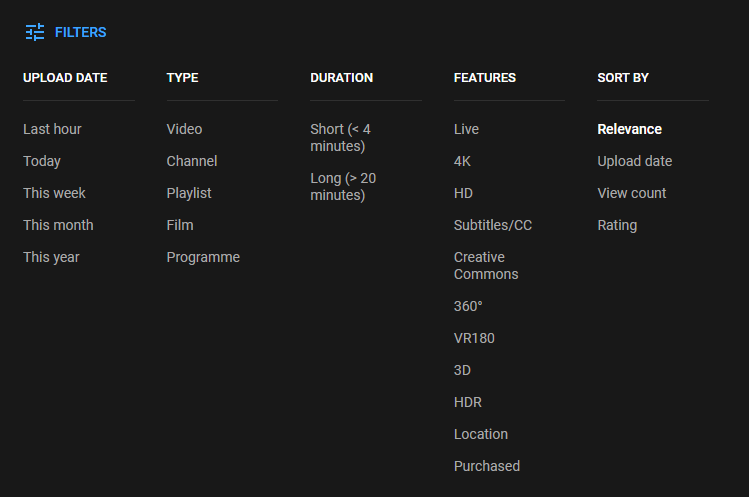This screenshot has width=749, height=497.
Task: Enable the Live feature filter
Action: point(466,129)
